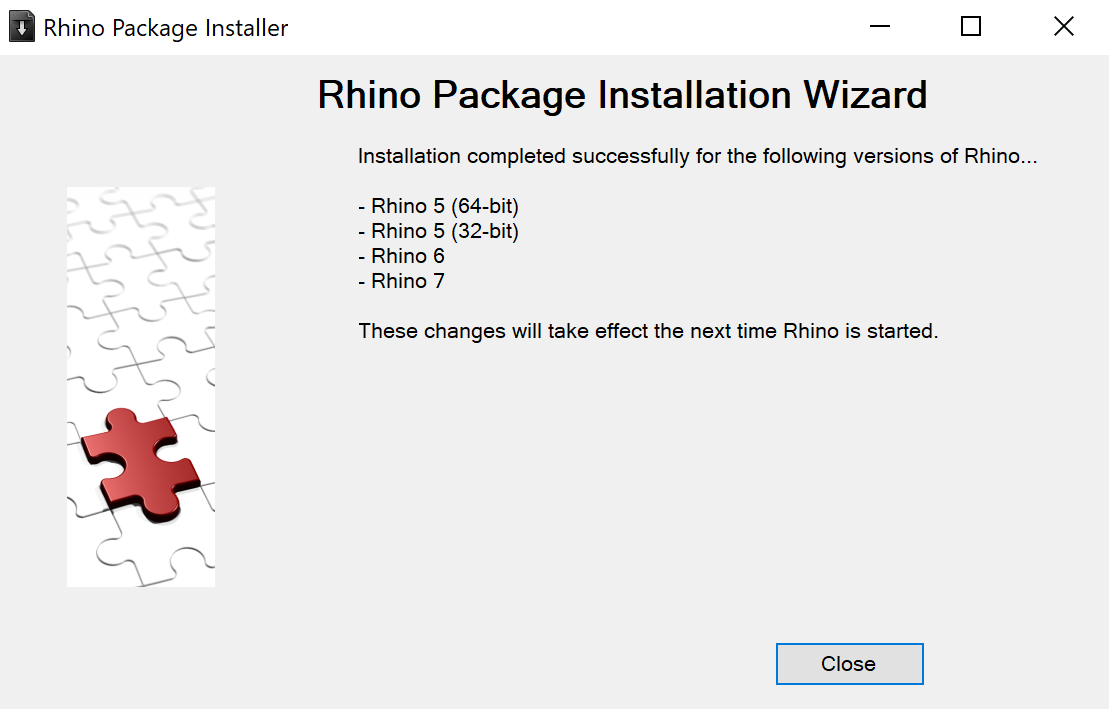Maximize the Rhino Package Installer window

pos(971,27)
